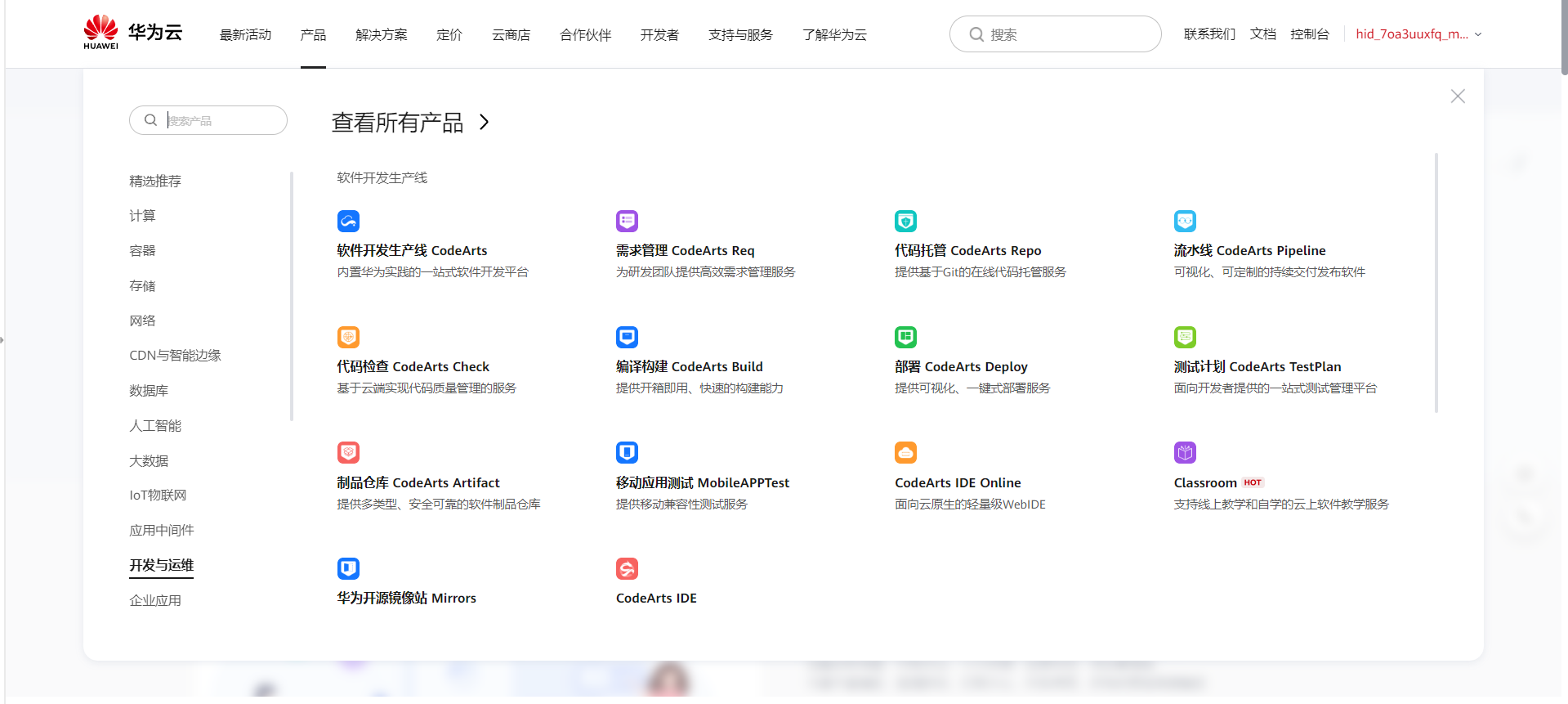Select the 人工智能 category
Viewport: 1568px width, 704px height.
click(155, 425)
